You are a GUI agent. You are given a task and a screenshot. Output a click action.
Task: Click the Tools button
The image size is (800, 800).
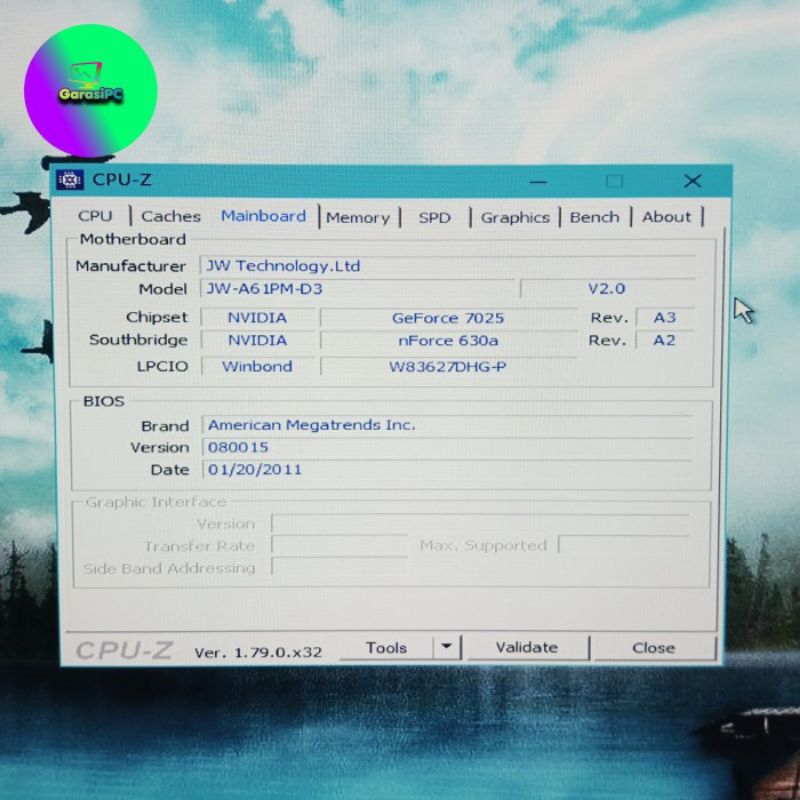point(386,648)
